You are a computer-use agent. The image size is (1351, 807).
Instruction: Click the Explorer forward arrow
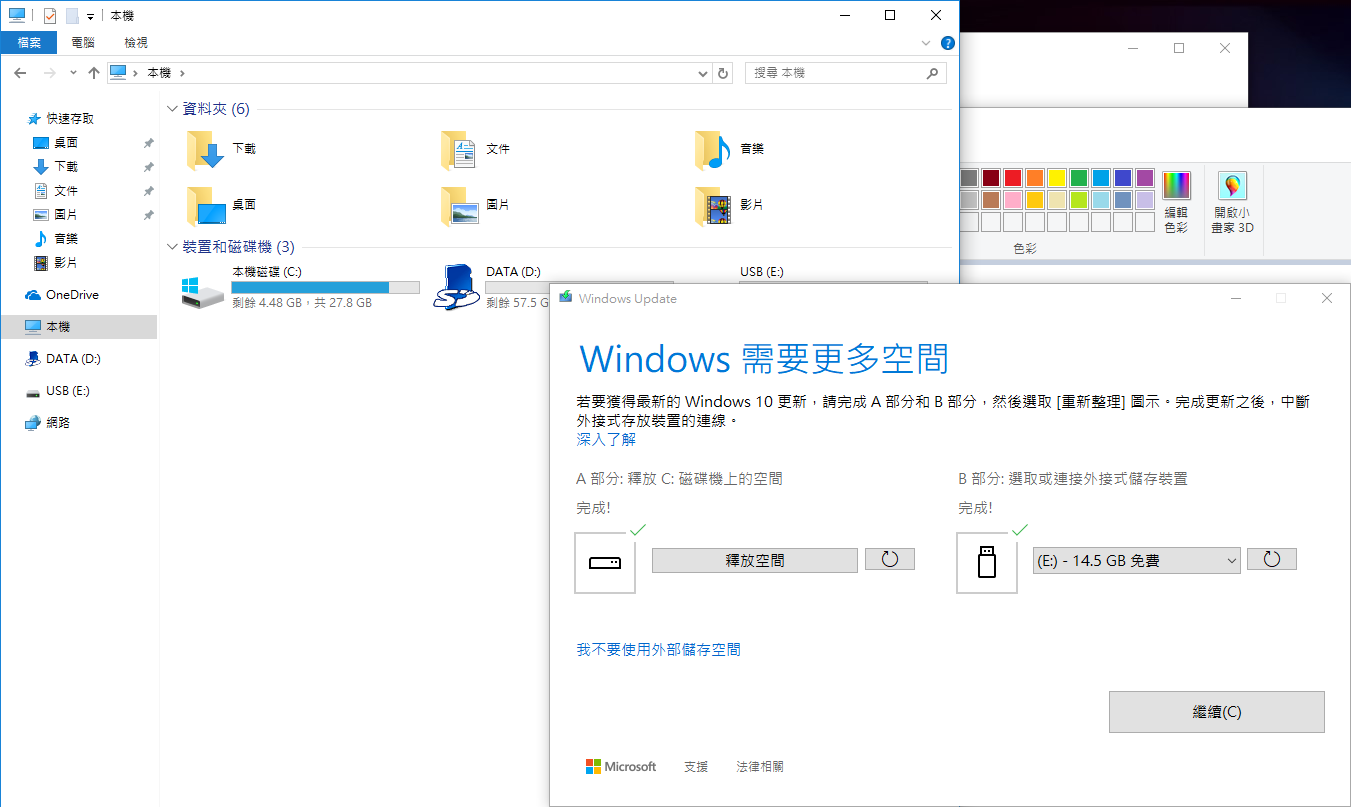(49, 73)
